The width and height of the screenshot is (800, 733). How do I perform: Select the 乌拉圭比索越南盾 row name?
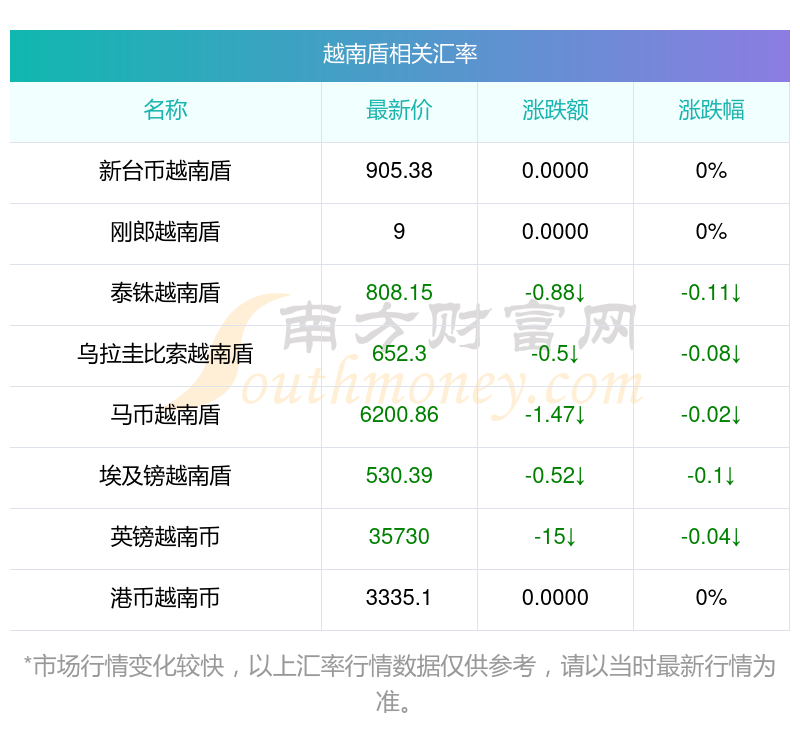pyautogui.click(x=165, y=354)
